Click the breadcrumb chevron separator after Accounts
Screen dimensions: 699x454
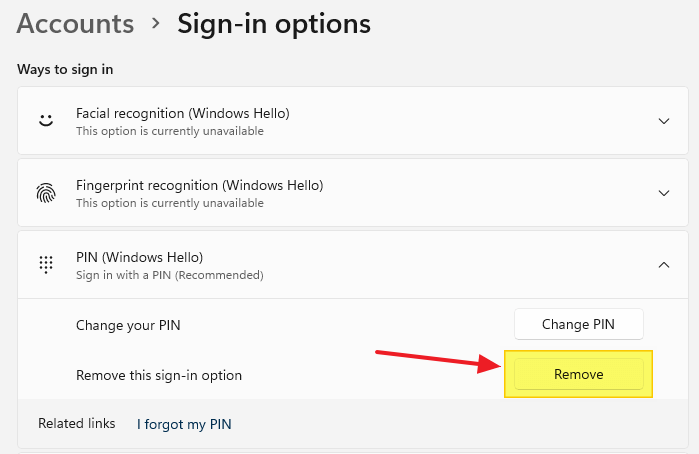point(155,22)
